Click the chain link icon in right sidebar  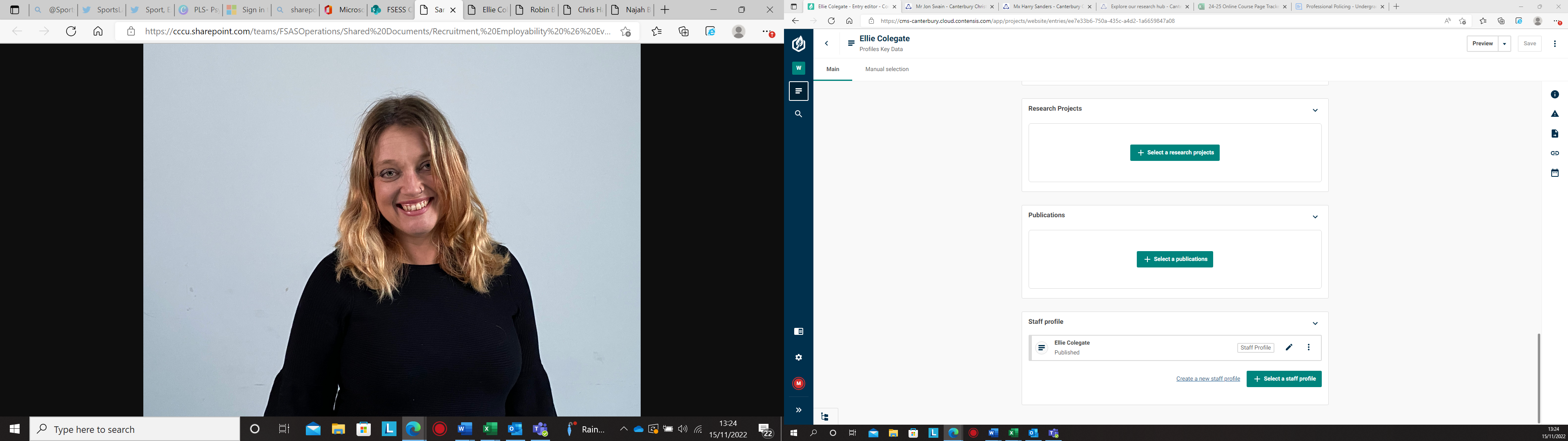point(1554,153)
